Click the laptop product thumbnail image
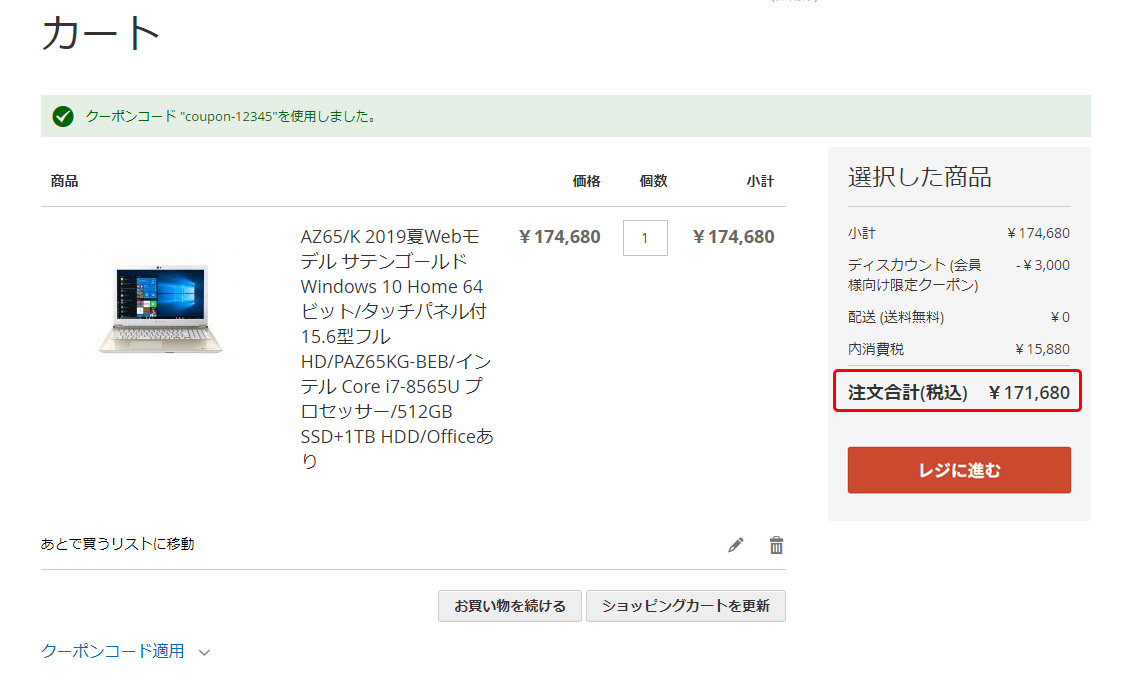Screen dimensions: 1121x693 pos(161,309)
